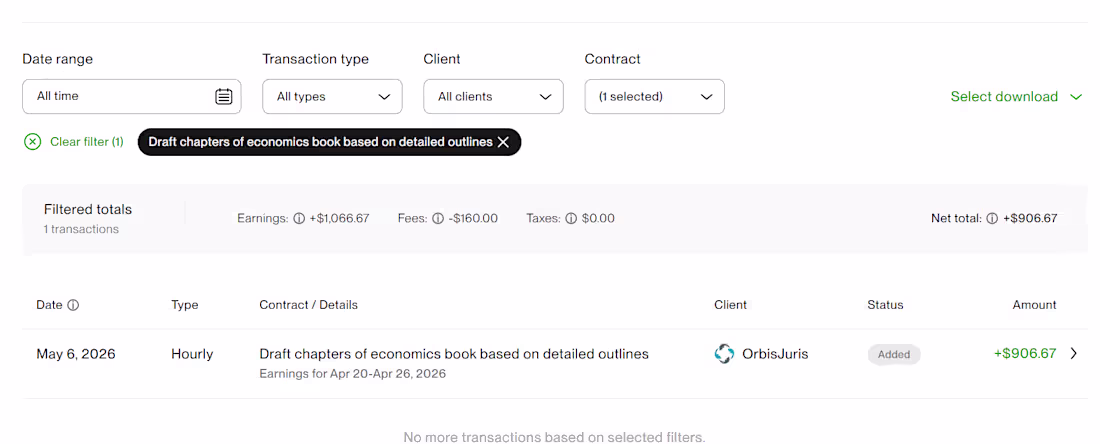Click the Clear filter circle-x icon

pyautogui.click(x=32, y=142)
